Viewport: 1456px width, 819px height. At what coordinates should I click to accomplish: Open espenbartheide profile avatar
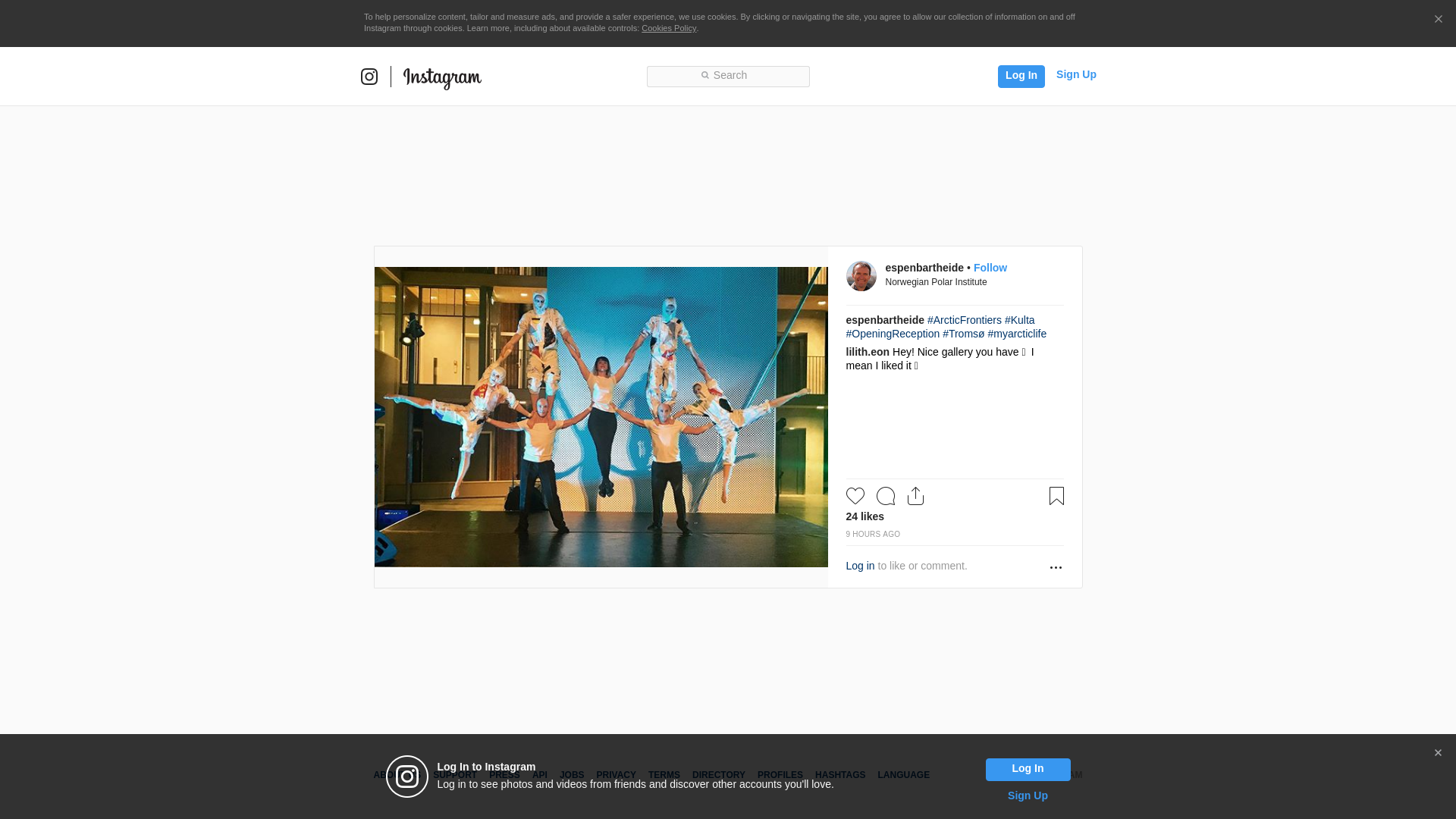[x=861, y=276]
